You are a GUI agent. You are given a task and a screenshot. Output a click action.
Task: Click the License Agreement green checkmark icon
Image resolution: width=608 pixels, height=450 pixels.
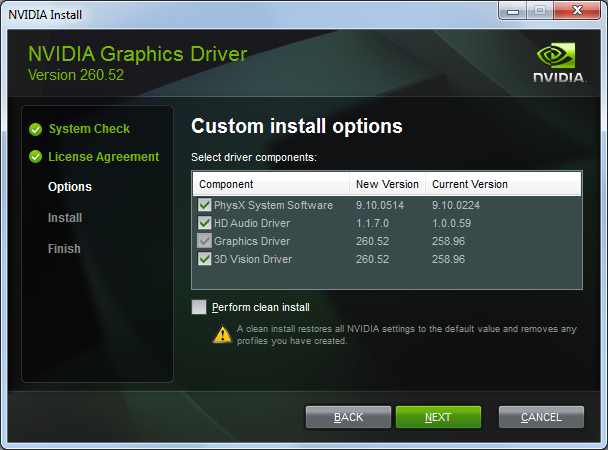35,157
